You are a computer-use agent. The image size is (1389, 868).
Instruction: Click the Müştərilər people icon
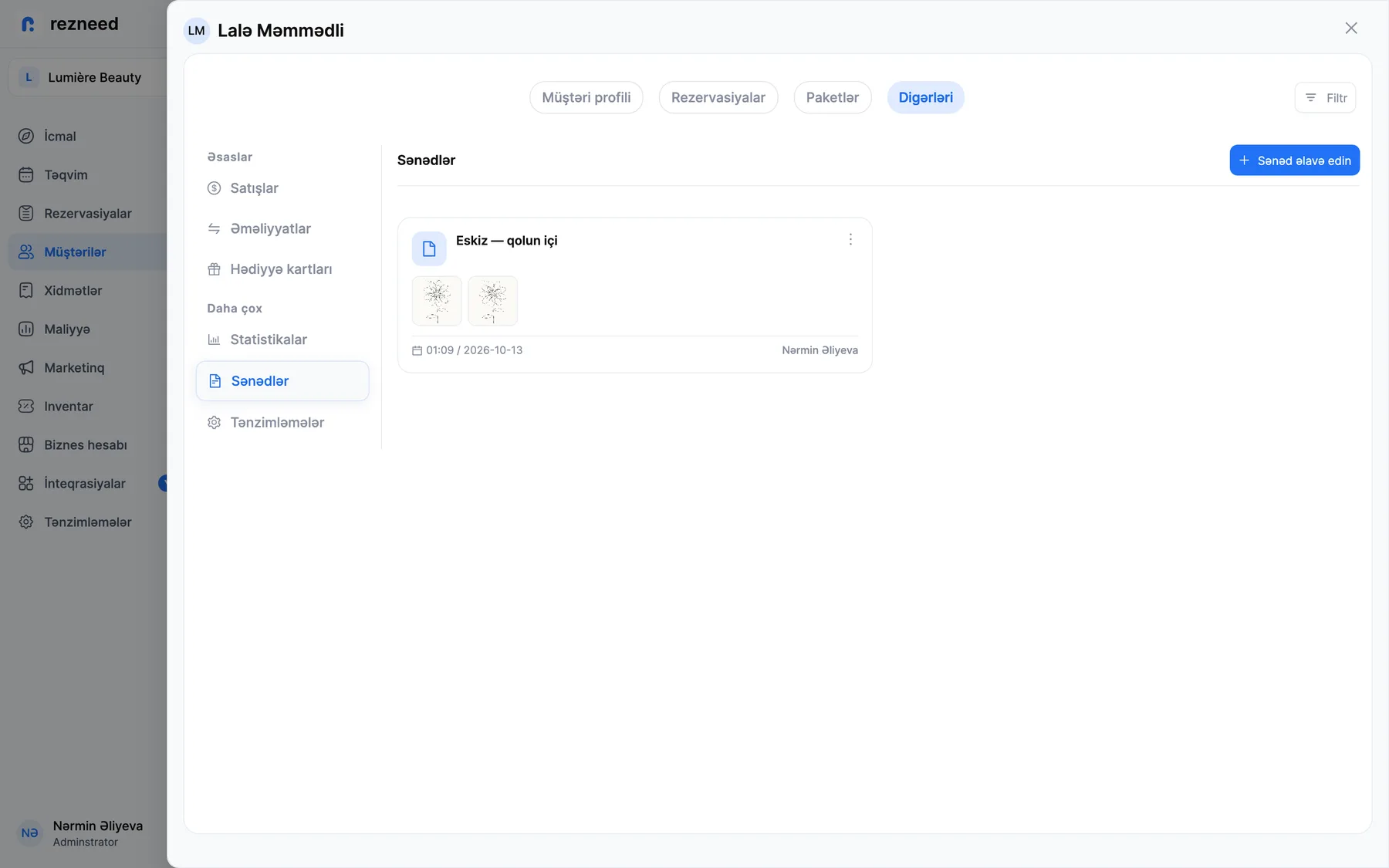click(26, 252)
